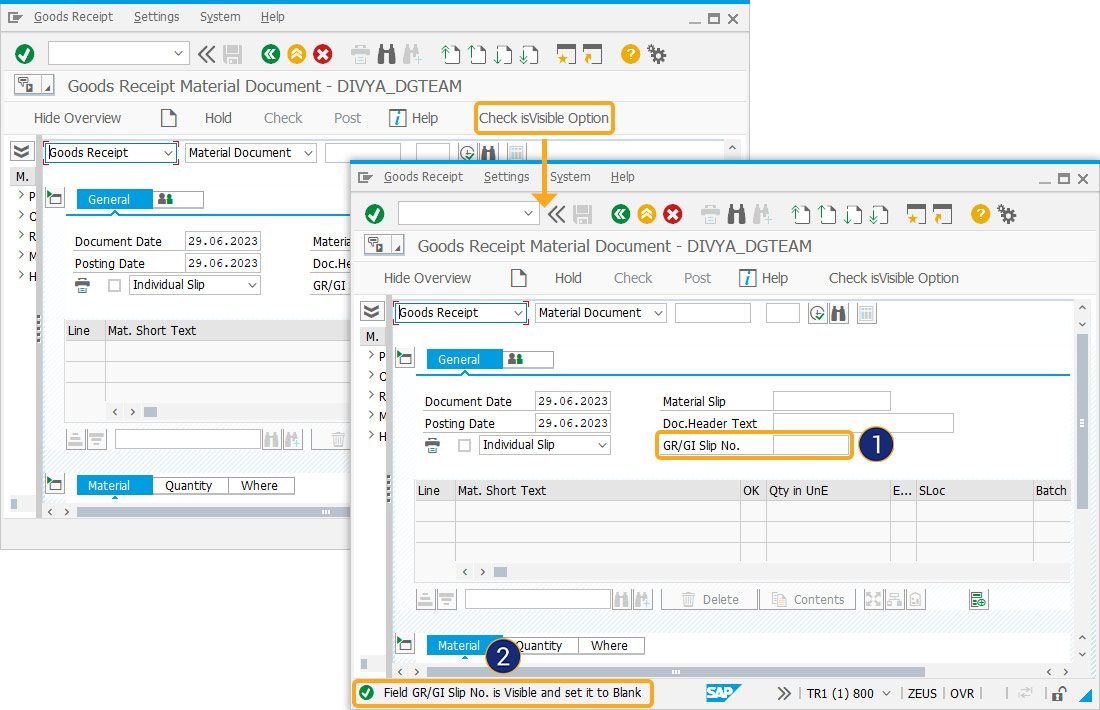
Task: Click the yellow Help question mark in the front window
Action: [x=980, y=214]
